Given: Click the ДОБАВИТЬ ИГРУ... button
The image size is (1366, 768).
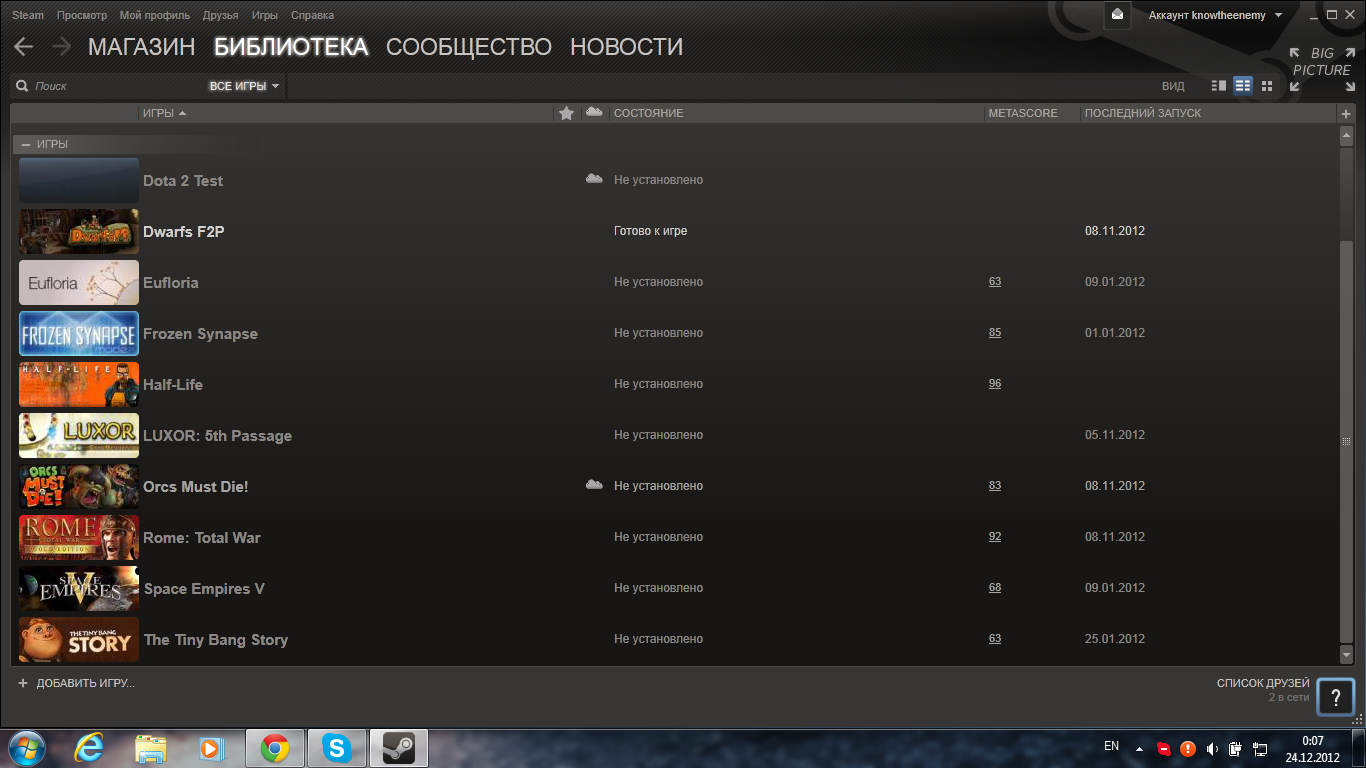Looking at the screenshot, I should (x=76, y=683).
